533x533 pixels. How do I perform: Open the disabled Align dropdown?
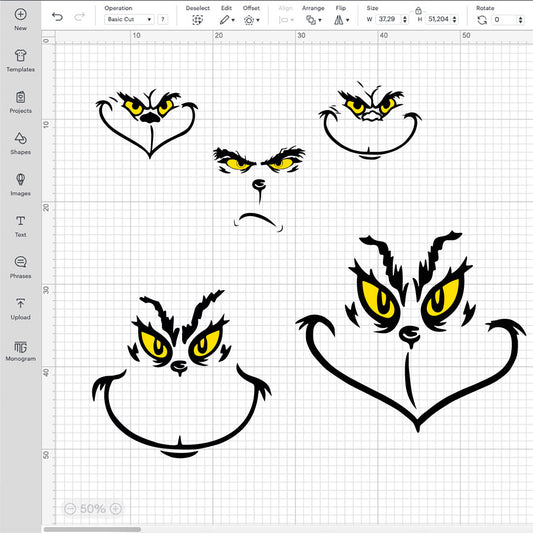pyautogui.click(x=286, y=20)
